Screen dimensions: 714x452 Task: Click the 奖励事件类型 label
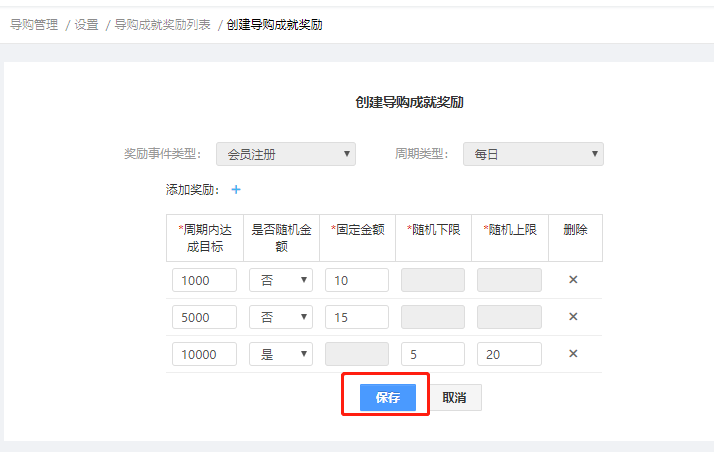163,154
